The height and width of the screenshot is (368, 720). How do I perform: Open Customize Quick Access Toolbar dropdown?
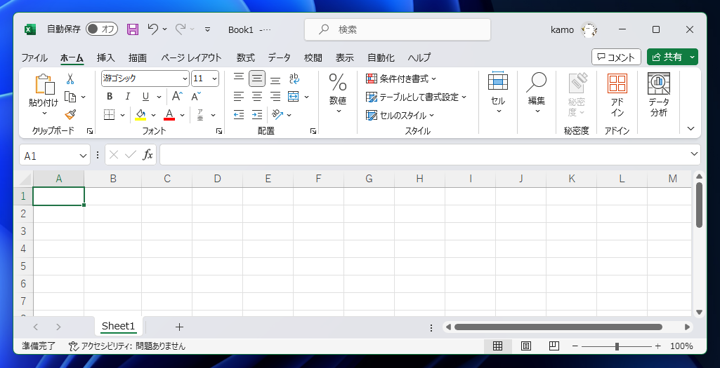[x=208, y=29]
